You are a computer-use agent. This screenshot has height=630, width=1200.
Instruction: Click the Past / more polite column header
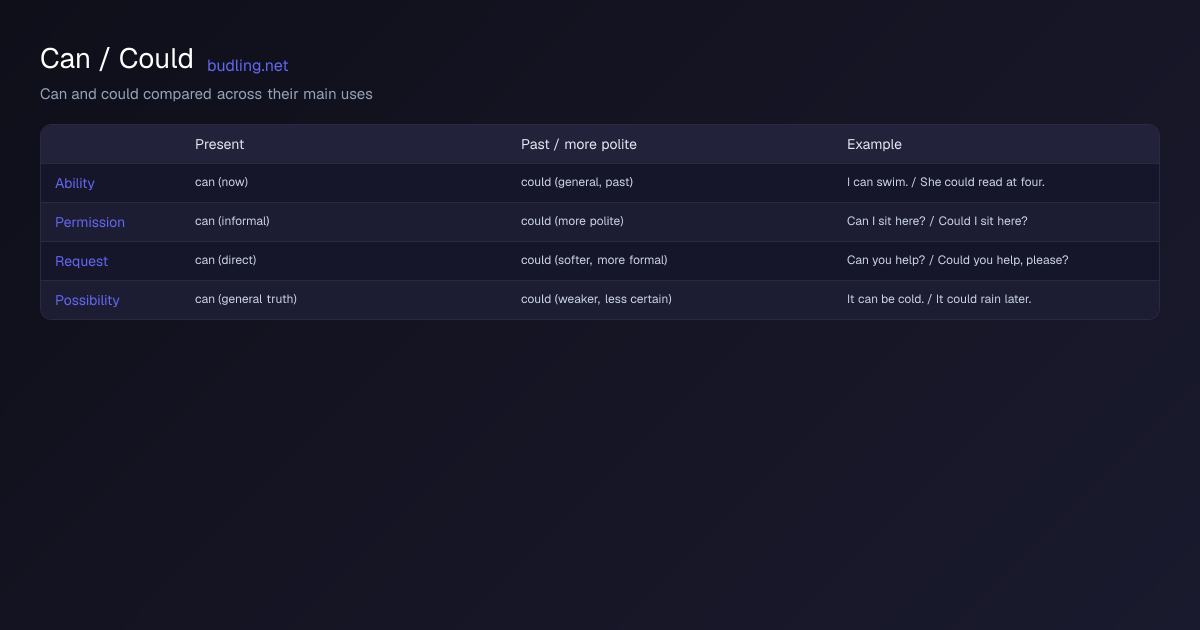pos(579,144)
